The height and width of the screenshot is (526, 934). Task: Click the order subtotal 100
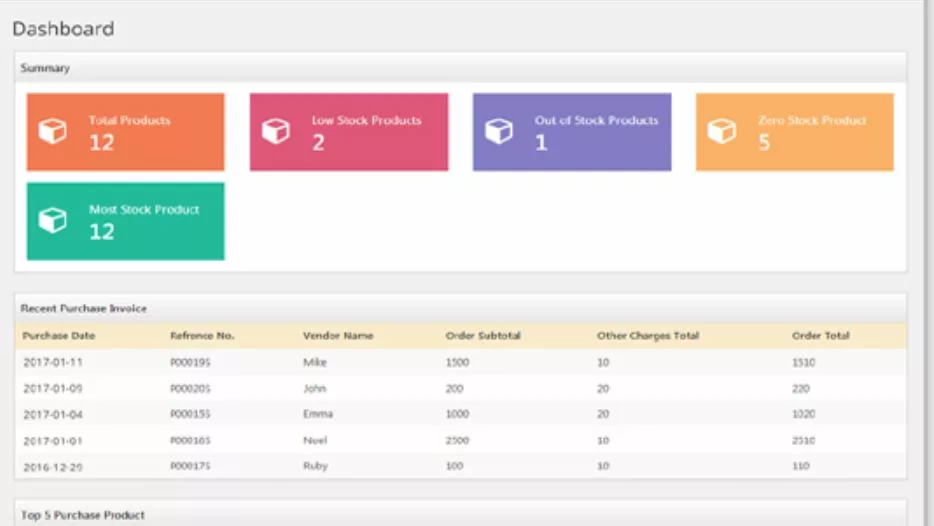(454, 466)
